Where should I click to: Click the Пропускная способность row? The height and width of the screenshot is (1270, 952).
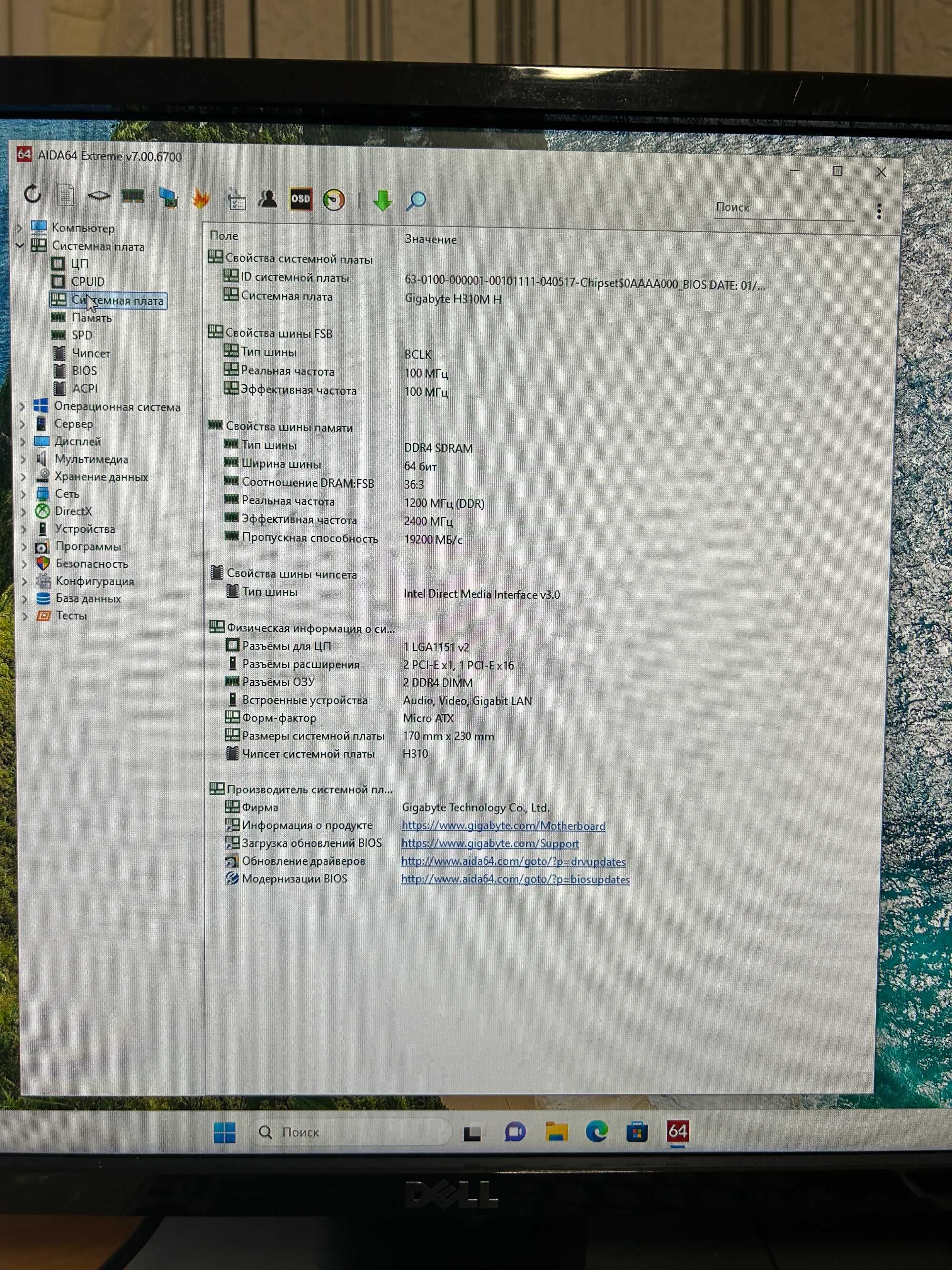[x=343, y=539]
